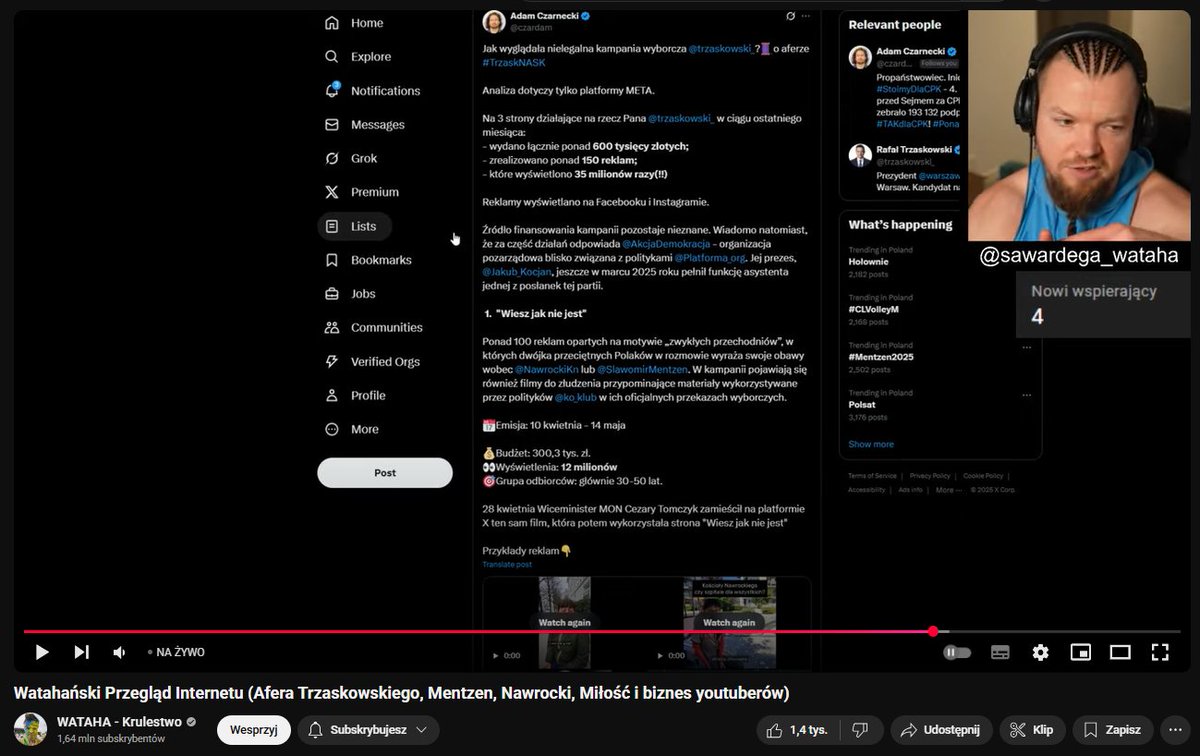Screen dimensions: 1200x756
Task: Activate the miniplayer icon
Action: pos(1080,651)
